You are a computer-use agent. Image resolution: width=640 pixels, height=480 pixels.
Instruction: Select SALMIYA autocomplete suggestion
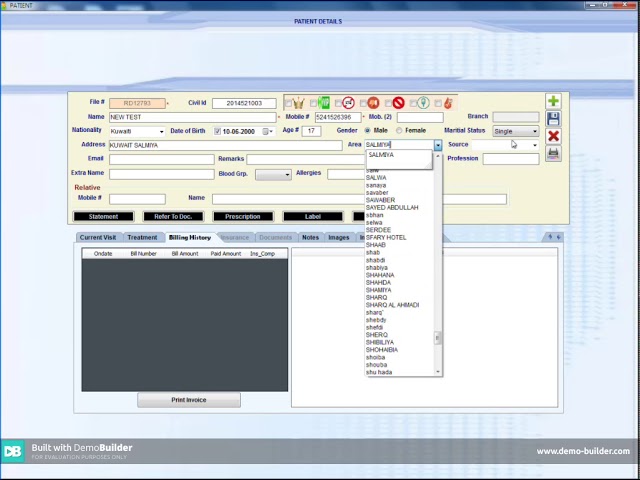point(381,155)
